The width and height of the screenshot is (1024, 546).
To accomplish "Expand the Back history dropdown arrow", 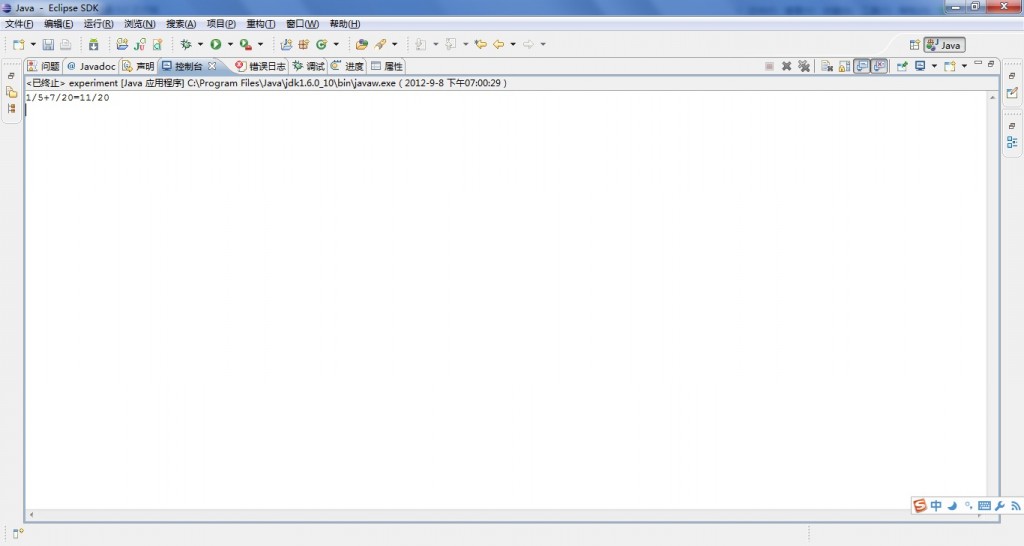I will [513, 44].
